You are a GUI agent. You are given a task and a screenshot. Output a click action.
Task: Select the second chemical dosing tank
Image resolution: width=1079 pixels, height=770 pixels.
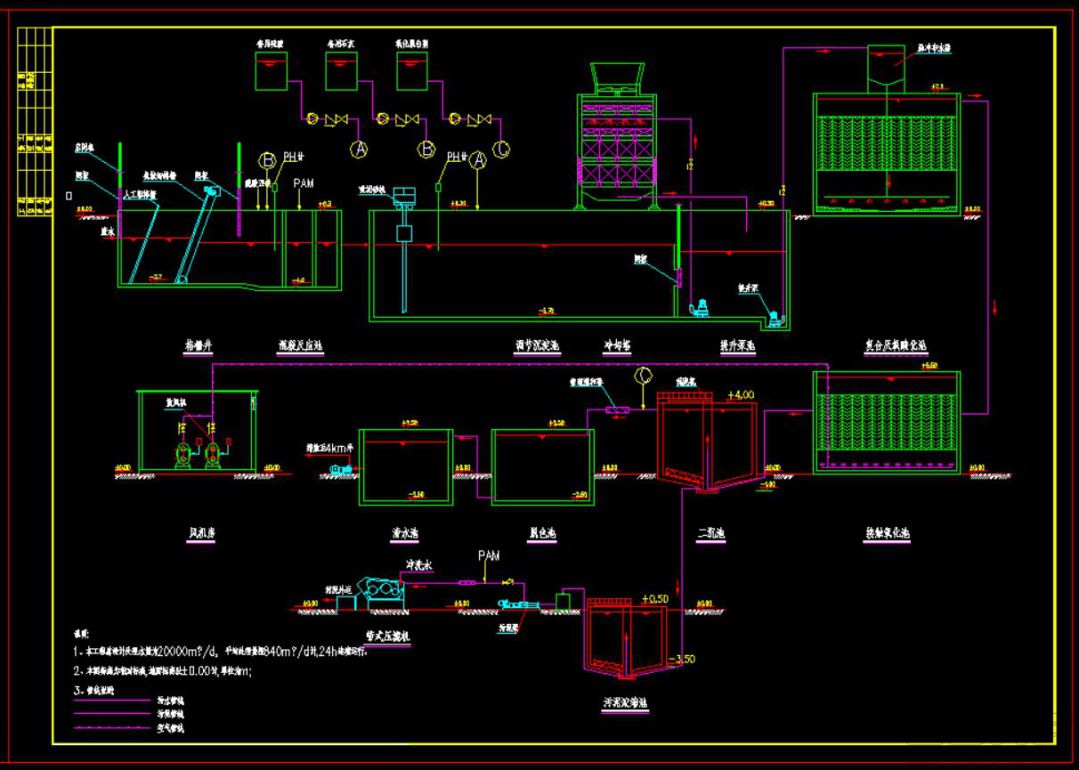(341, 71)
